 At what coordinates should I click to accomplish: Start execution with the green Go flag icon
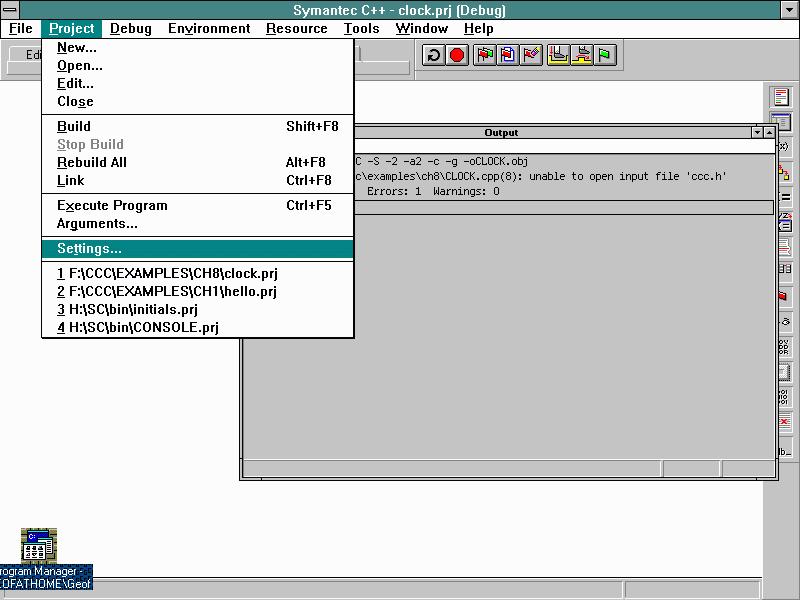tap(606, 56)
